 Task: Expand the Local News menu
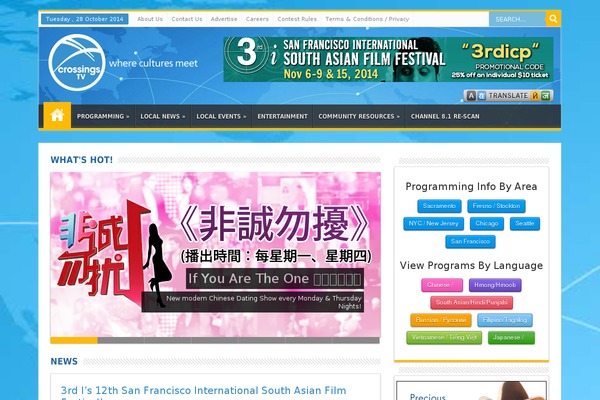point(163,116)
